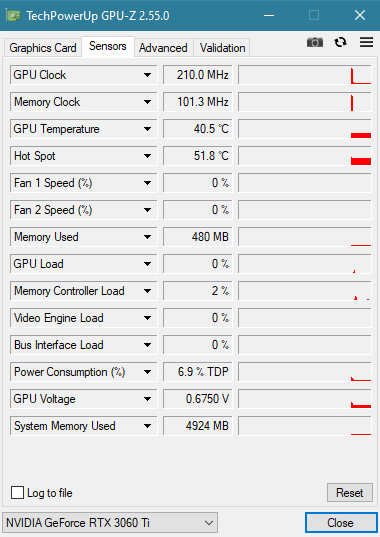Click the refresh sensors icon
Screen dimensions: 380x537
coord(340,42)
